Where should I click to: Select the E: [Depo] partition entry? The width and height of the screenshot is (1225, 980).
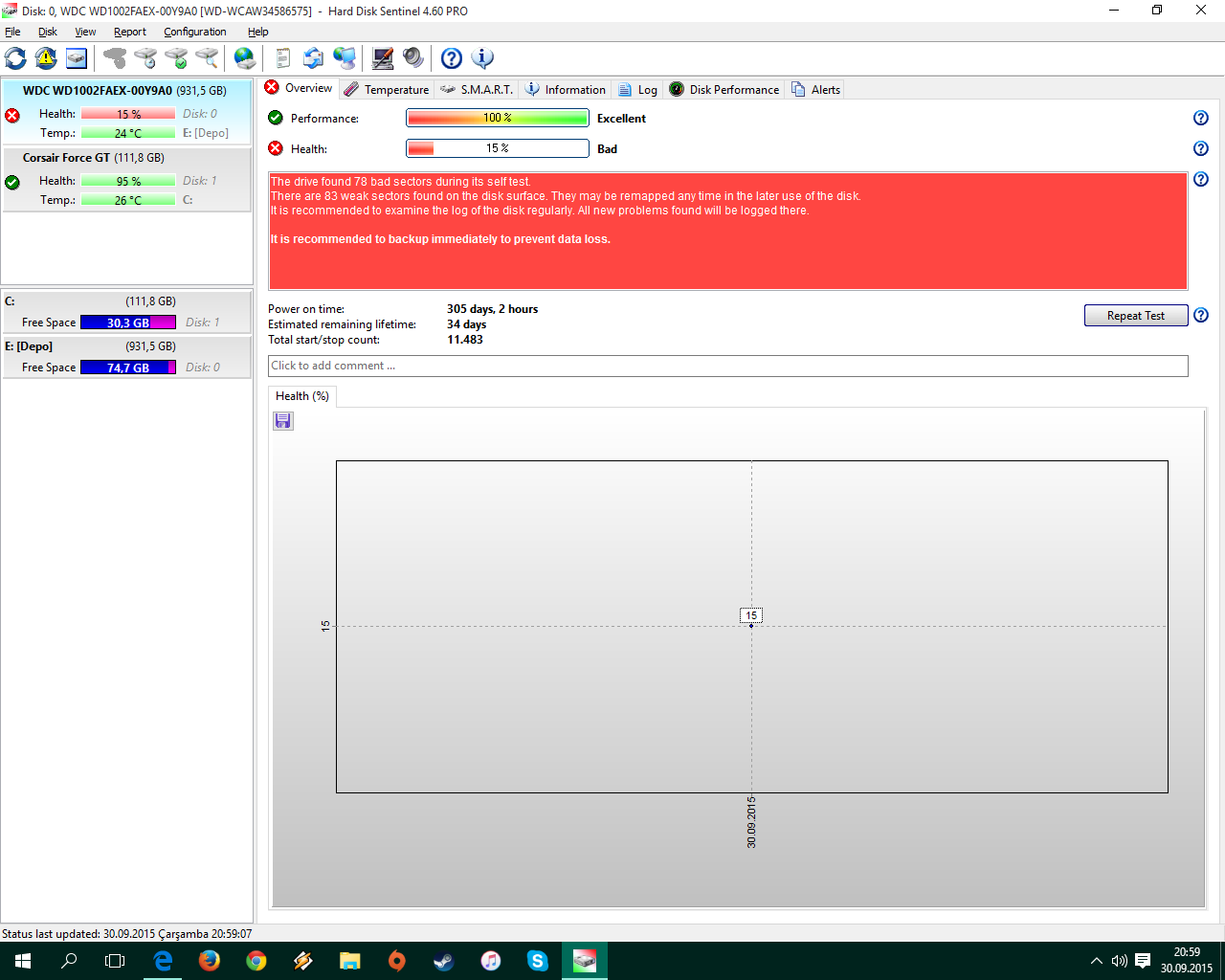coord(126,357)
